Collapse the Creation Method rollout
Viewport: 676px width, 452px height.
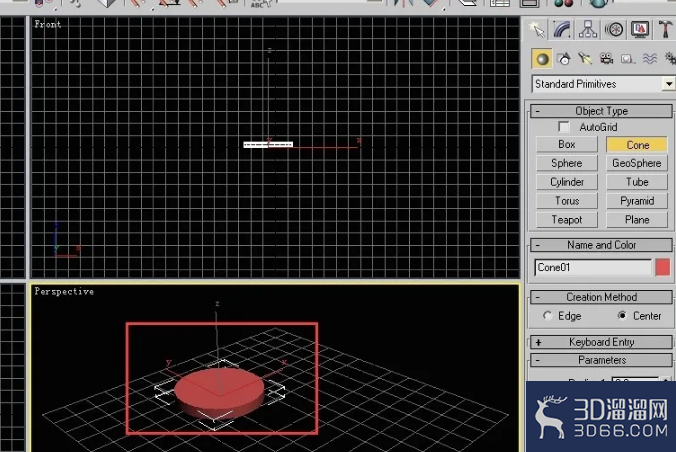[x=601, y=297]
